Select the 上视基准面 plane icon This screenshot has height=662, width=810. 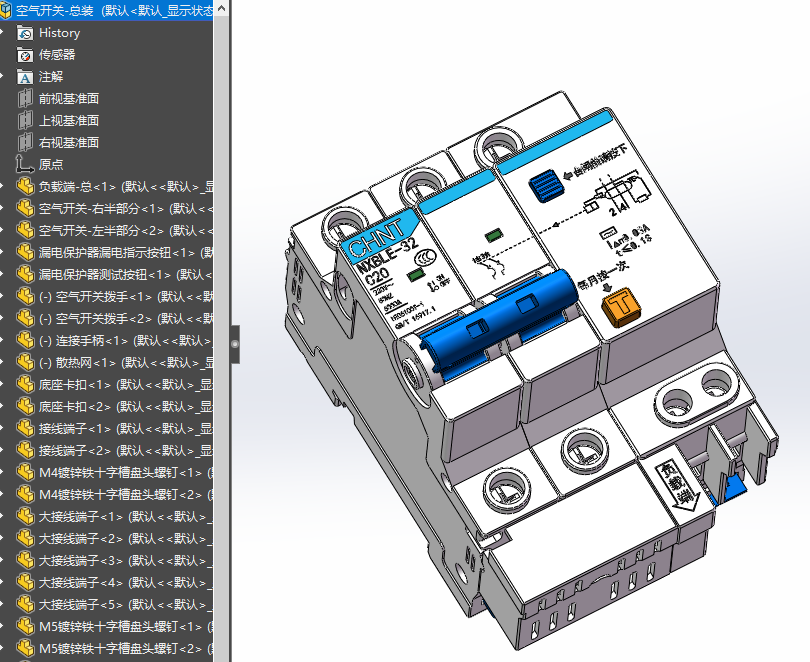pos(25,121)
